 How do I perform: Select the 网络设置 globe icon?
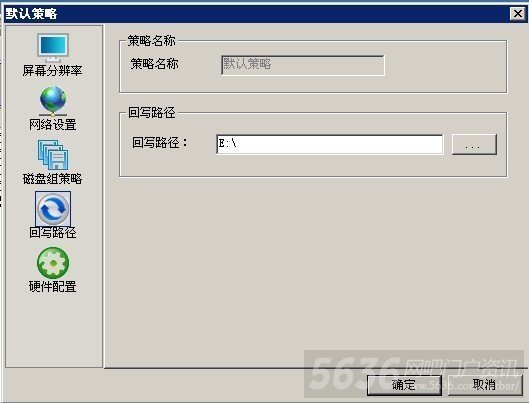pos(53,100)
